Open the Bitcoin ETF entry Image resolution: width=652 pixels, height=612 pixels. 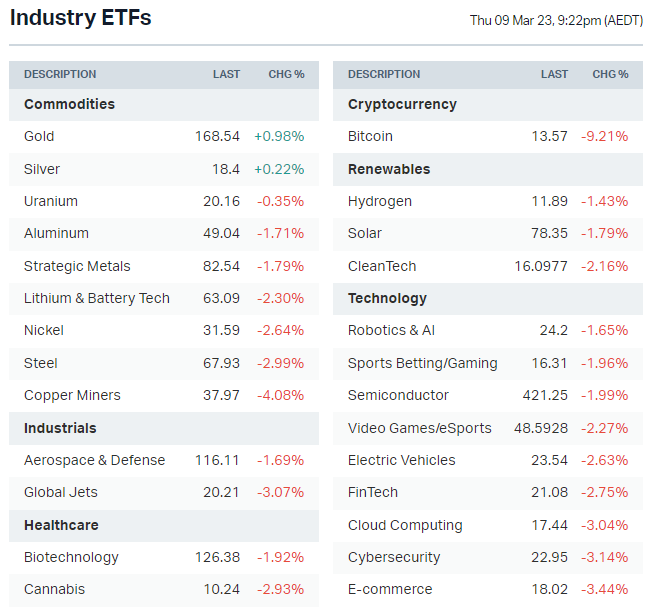370,136
